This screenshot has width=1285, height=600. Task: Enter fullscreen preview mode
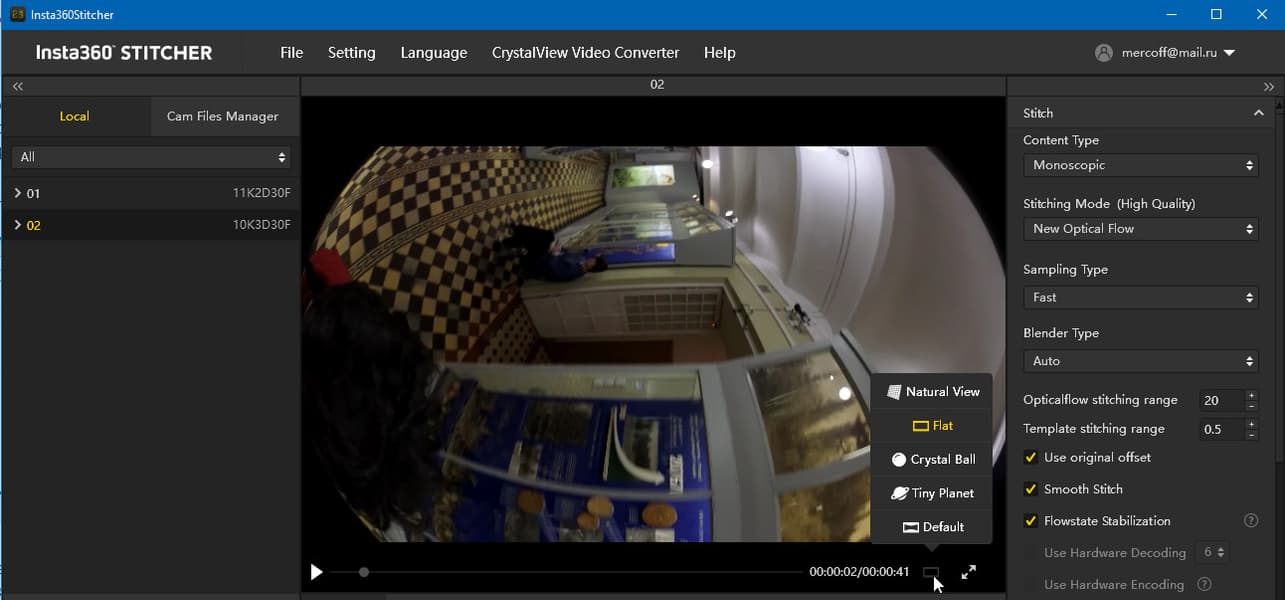[968, 572]
